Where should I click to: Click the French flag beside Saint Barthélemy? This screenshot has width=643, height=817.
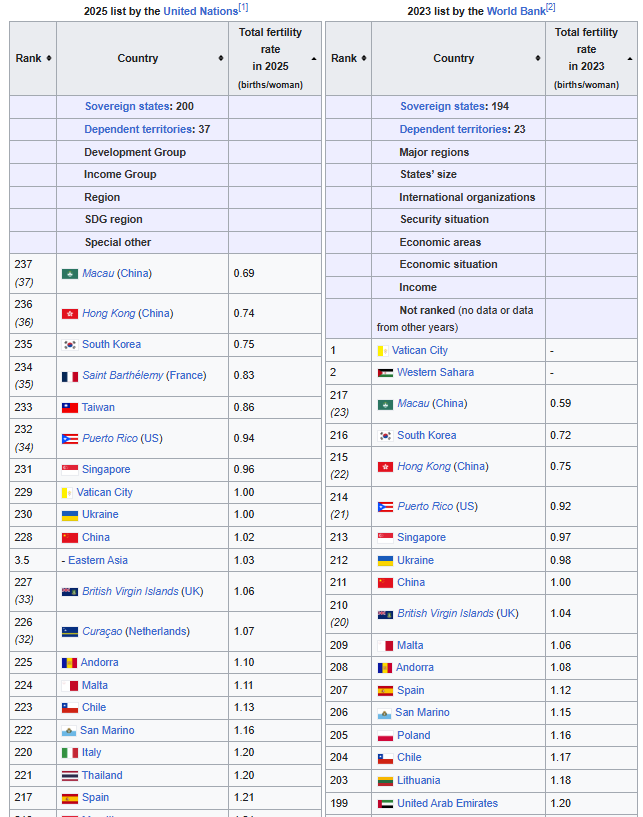tap(70, 376)
